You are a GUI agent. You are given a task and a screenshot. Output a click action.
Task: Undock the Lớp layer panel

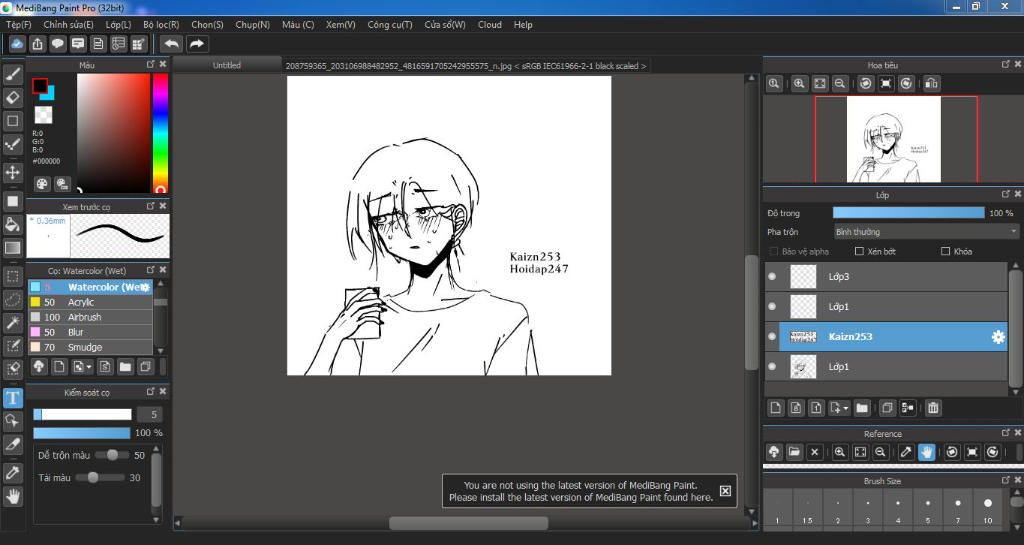pyautogui.click(x=1006, y=194)
